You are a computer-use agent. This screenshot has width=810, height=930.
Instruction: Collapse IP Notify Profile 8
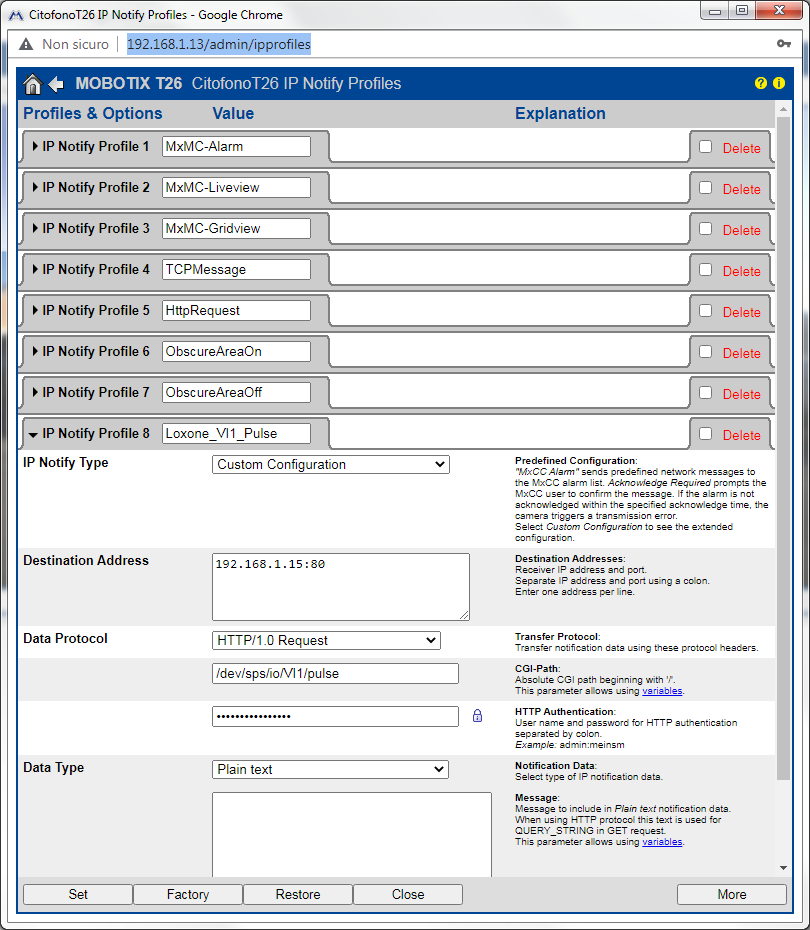coord(33,435)
